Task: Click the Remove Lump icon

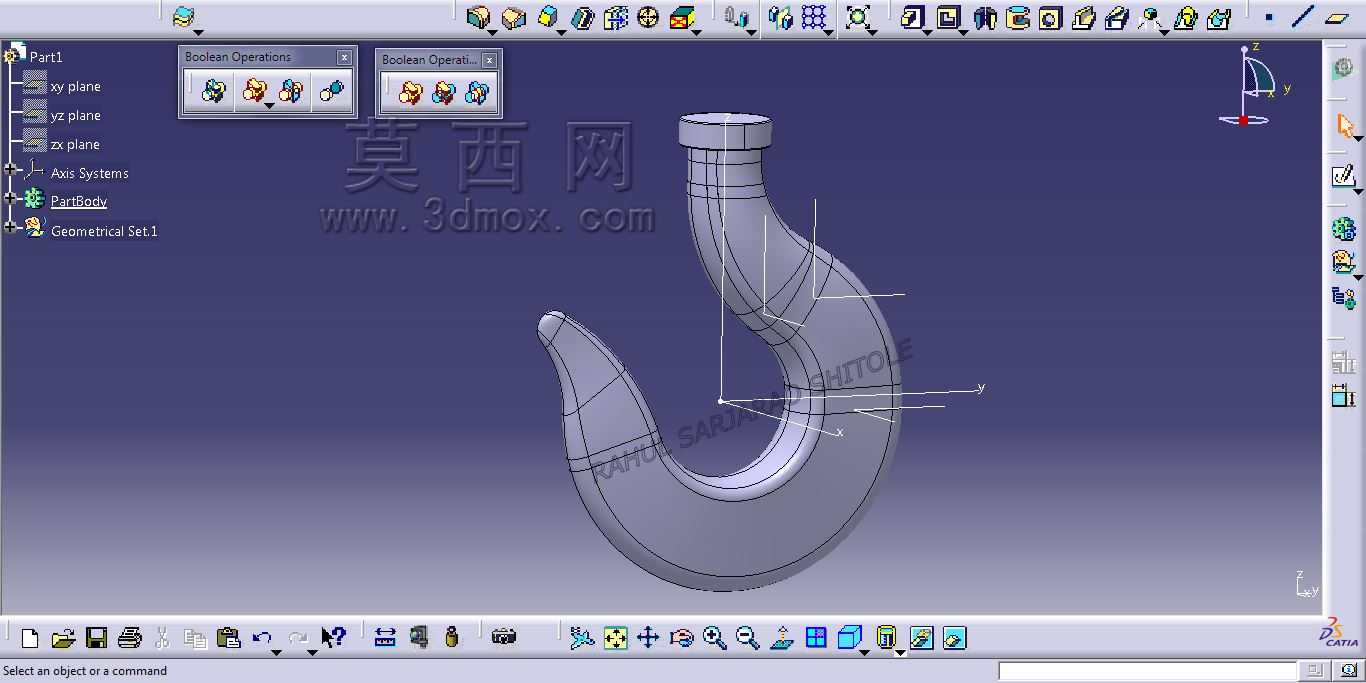Action: [x=330, y=92]
